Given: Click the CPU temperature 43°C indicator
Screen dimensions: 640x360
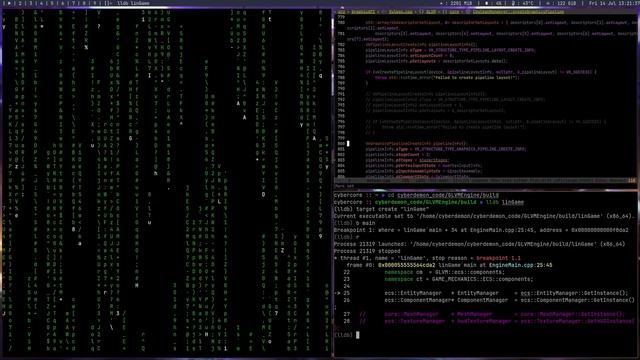Looking at the screenshot, I should click(523, 3).
